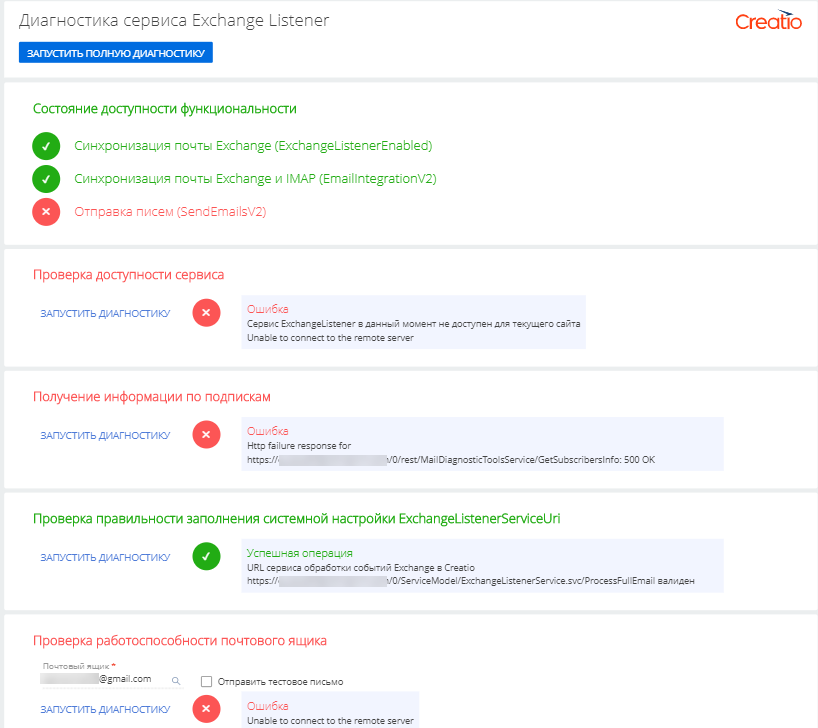Click 'Синхронизация почты Exchange (ExchangeListenerEnabled)' text
Viewport: 818px width, 728px height.
coord(253,146)
